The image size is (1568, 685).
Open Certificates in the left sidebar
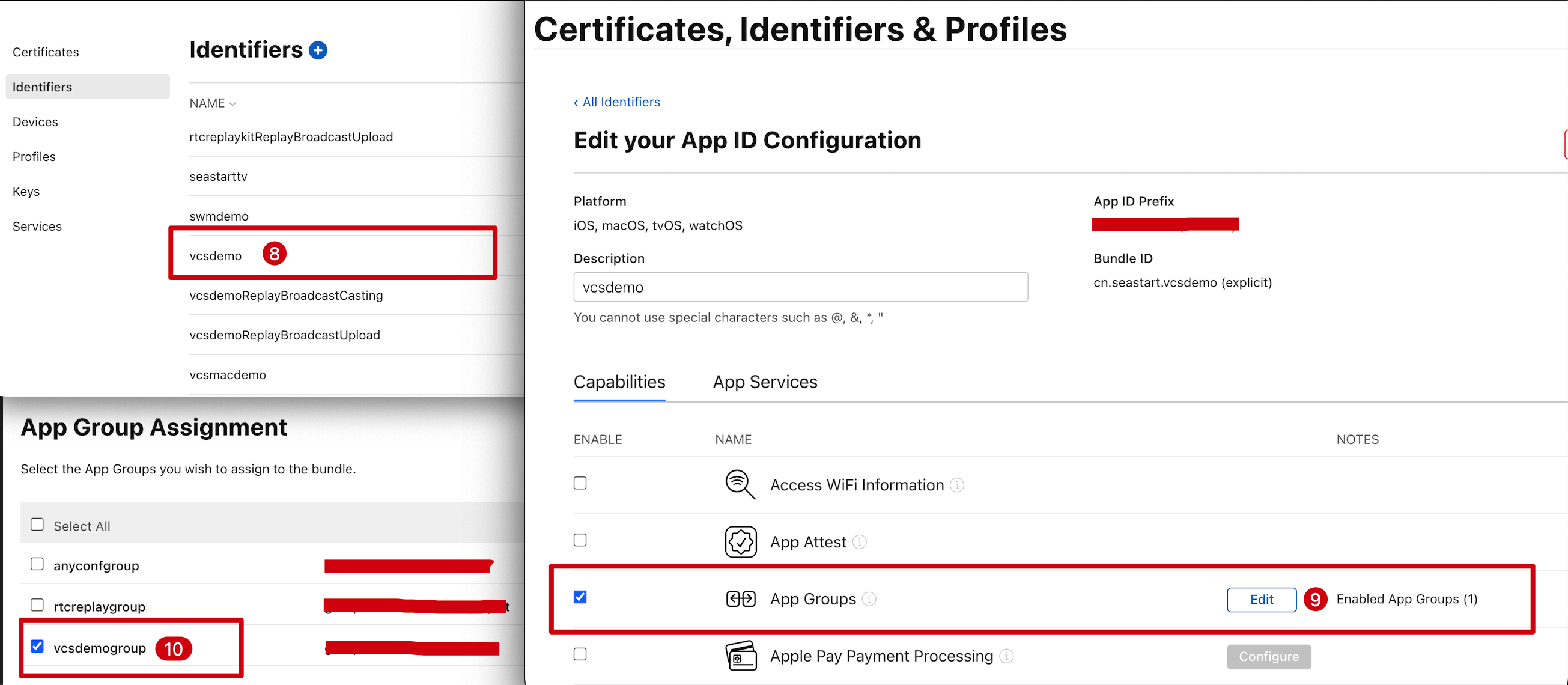coord(46,52)
